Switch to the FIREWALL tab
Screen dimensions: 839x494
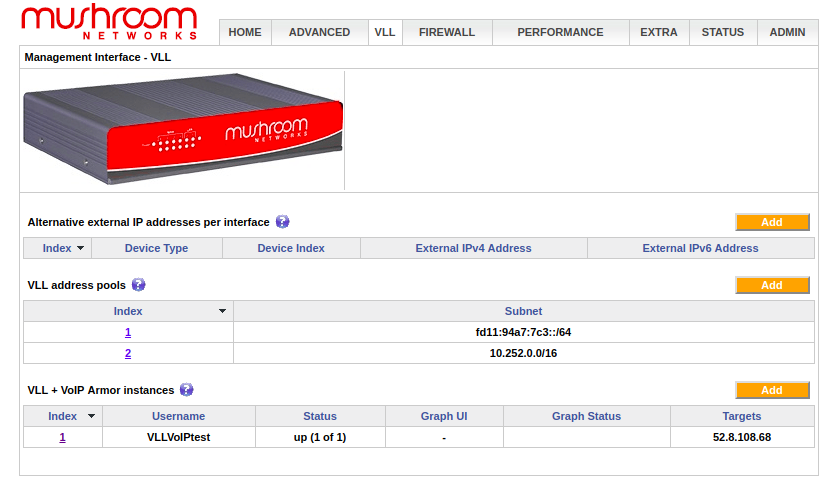click(447, 32)
